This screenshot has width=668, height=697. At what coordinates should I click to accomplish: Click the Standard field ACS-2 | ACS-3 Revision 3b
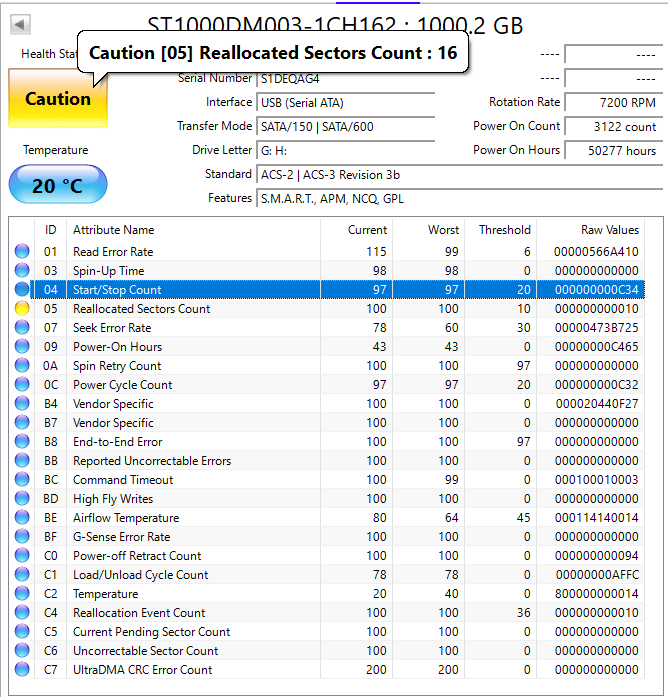tap(460, 175)
